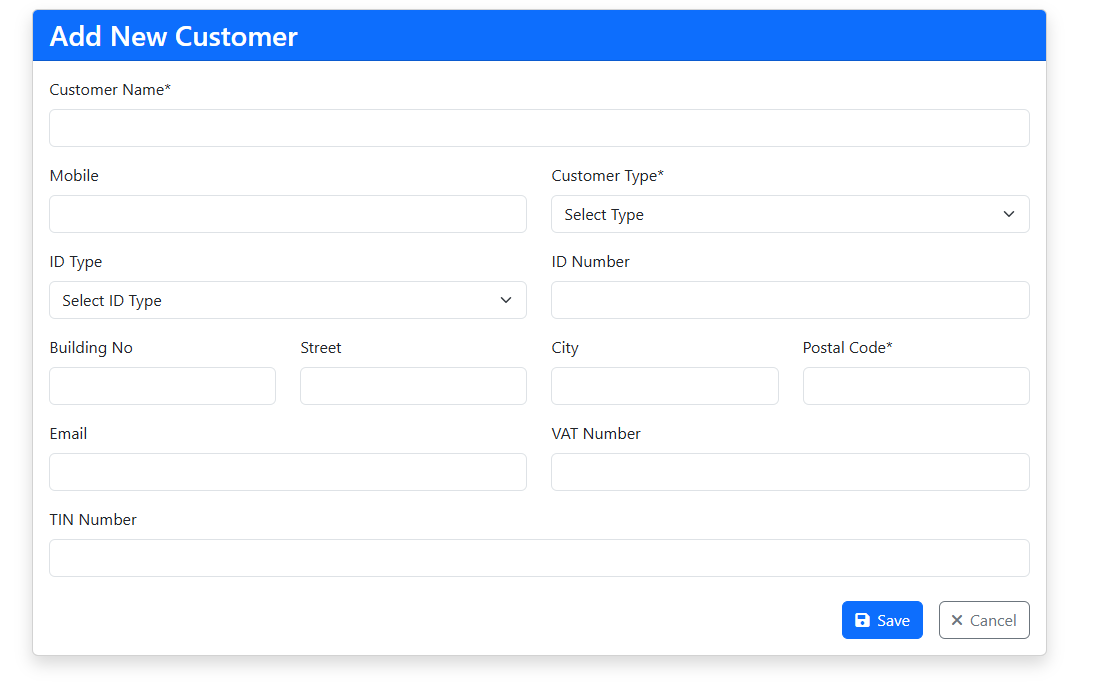Click the TIN Number input box
This screenshot has height=700, width=1099.
tap(539, 558)
